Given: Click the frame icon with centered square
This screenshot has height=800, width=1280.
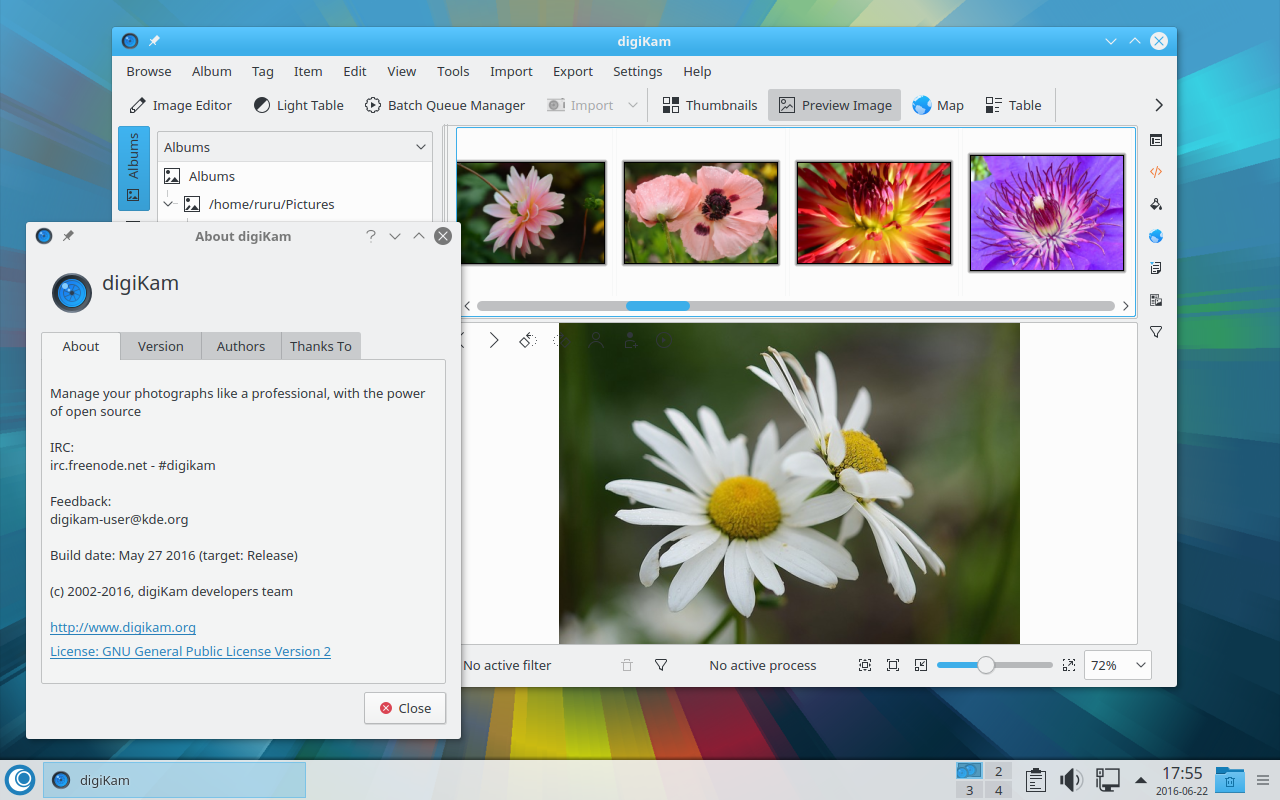Looking at the screenshot, I should click(x=865, y=665).
